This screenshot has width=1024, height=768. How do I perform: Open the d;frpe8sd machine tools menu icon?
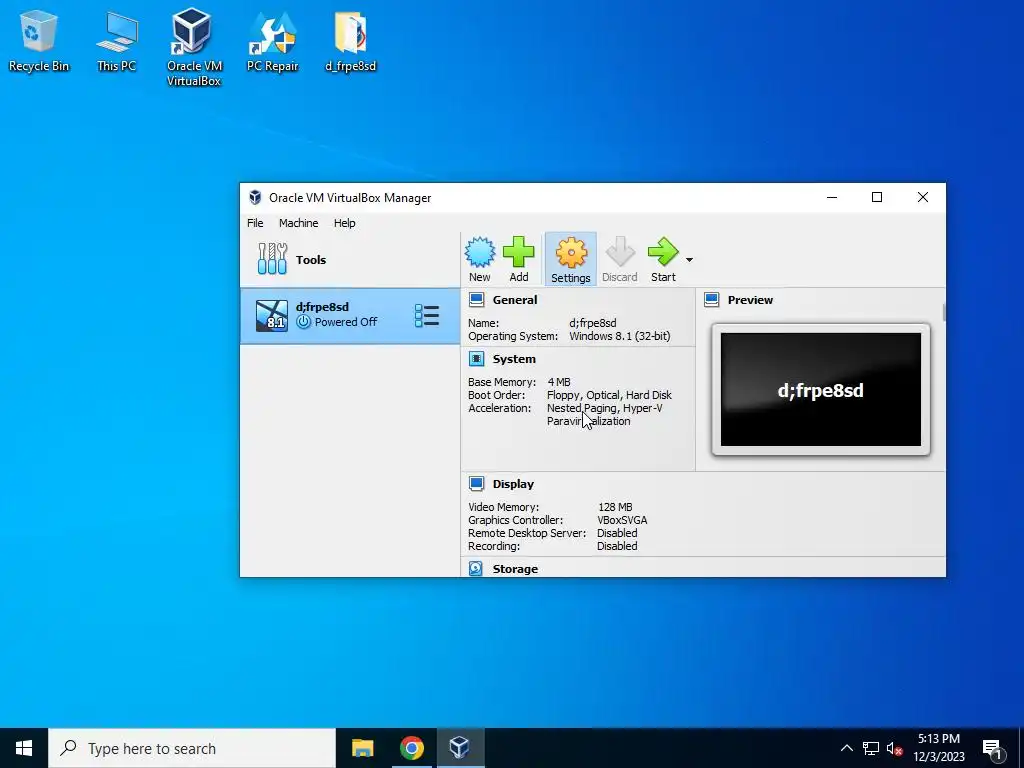(x=426, y=315)
